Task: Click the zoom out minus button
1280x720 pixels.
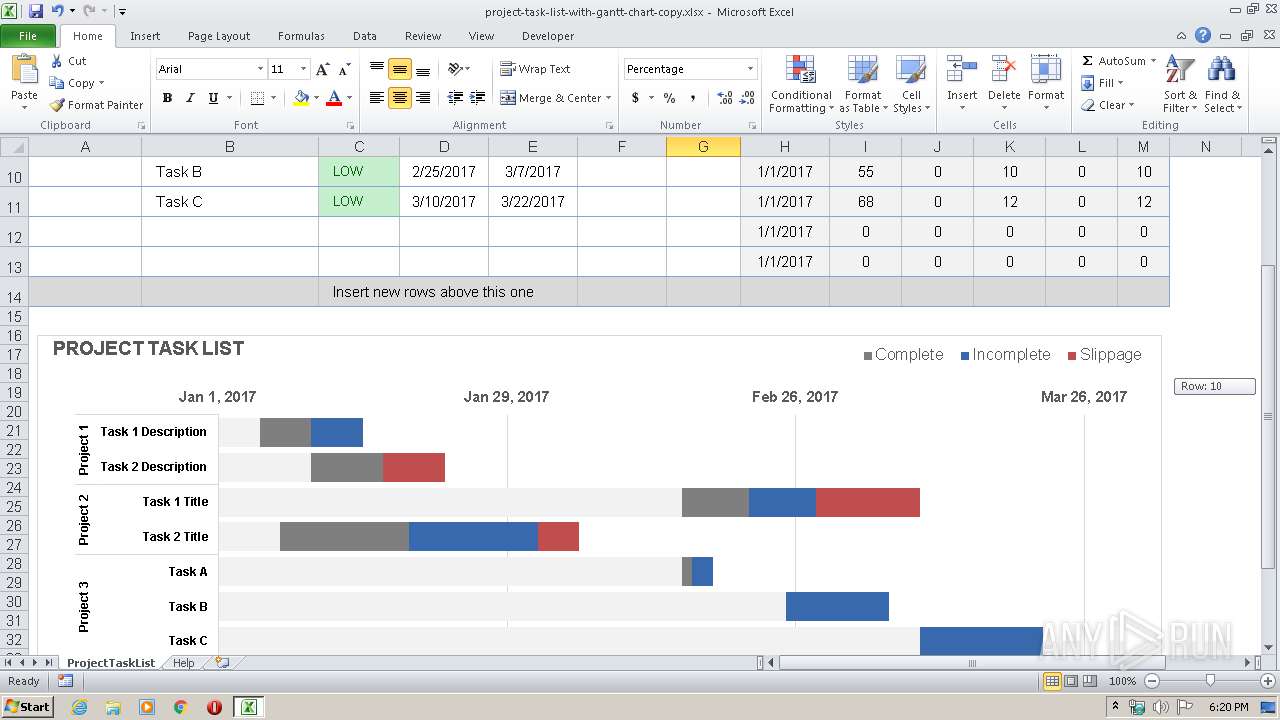Action: [1151, 681]
